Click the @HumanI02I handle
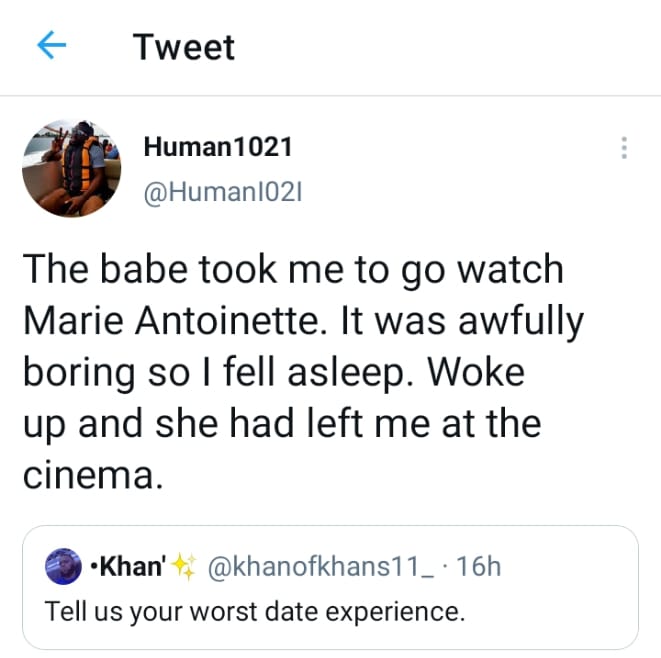Image resolution: width=661 pixels, height=658 pixels. point(223,195)
